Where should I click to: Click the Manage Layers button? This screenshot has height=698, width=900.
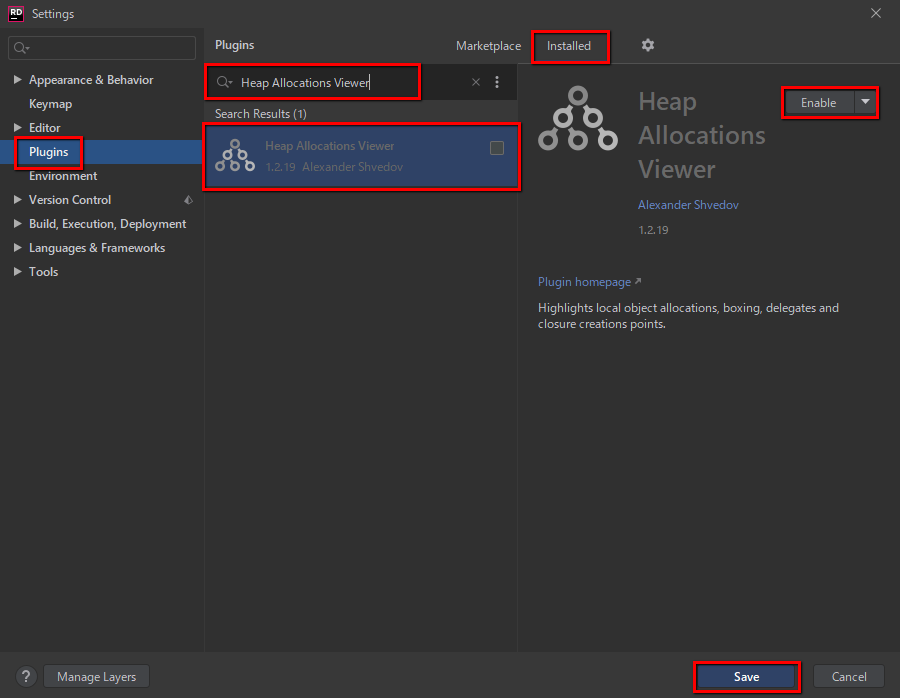click(96, 677)
